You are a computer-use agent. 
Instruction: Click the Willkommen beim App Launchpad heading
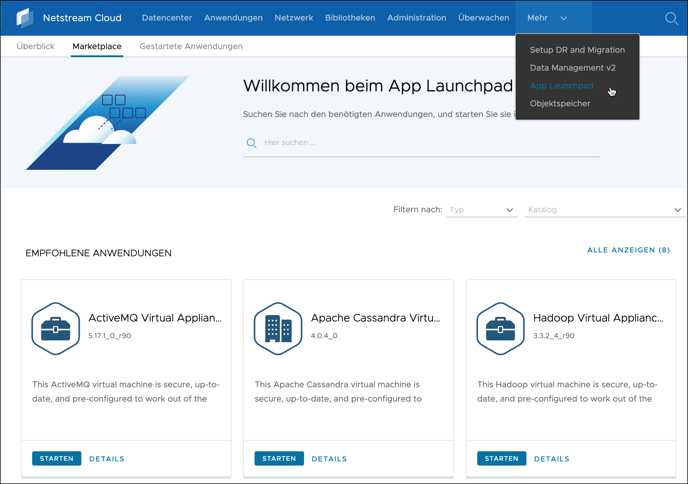(x=378, y=86)
